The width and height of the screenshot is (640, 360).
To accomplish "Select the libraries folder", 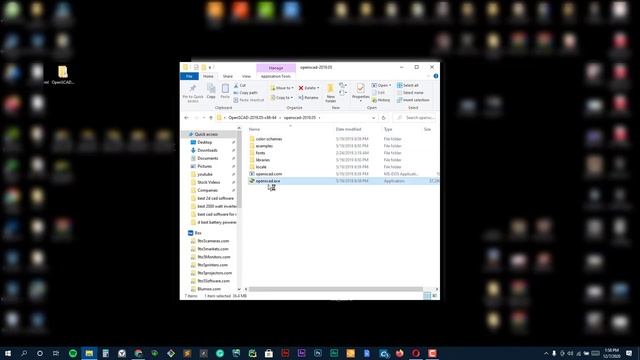I will tap(263, 160).
